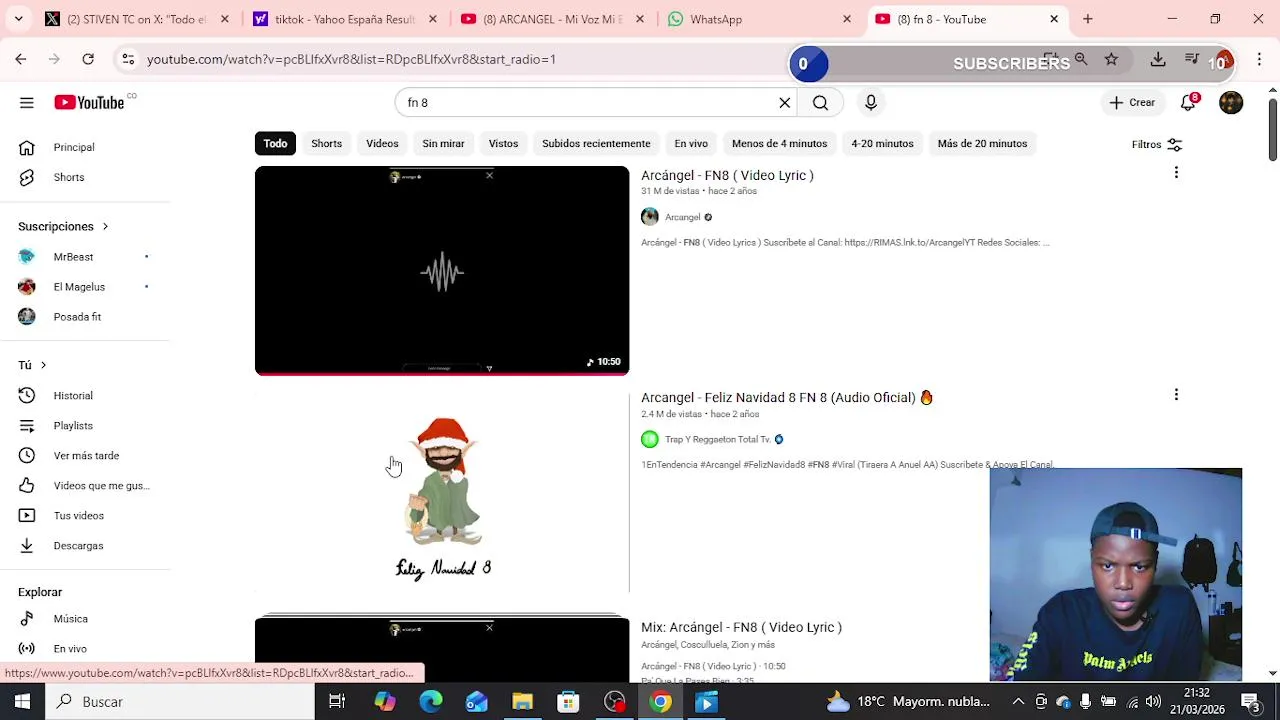Open options menu for Arcángel FN8 Video Lyric

pos(1176,173)
